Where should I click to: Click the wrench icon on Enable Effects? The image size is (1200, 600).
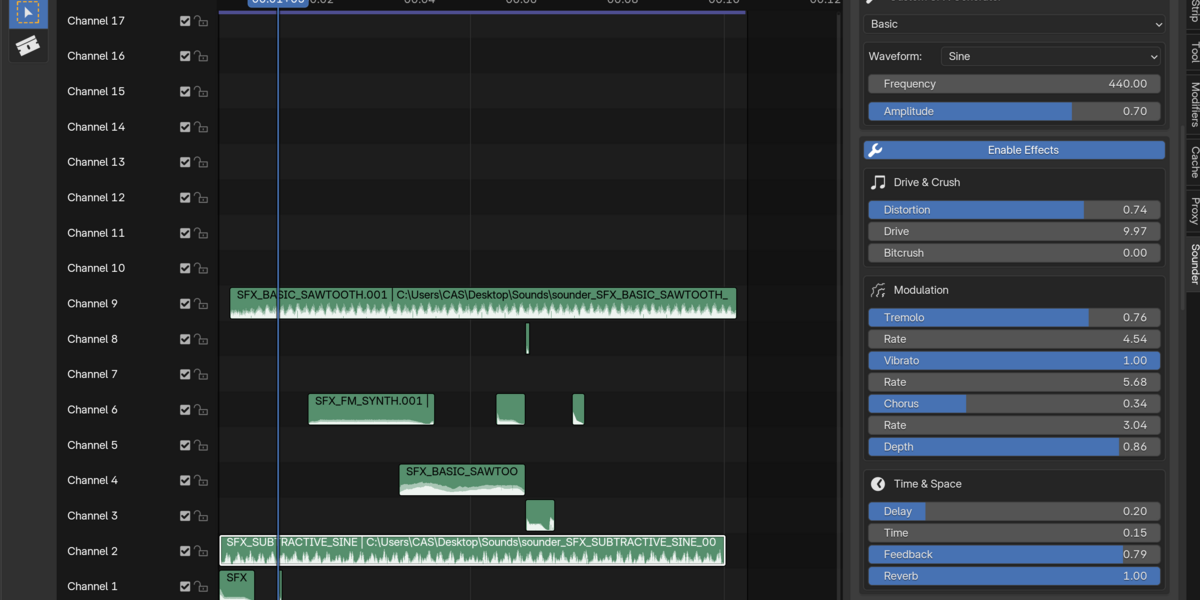tap(875, 150)
